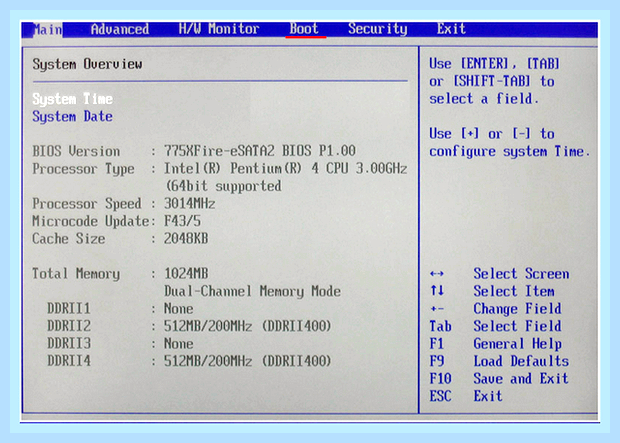620x443 pixels.
Task: Click the 3014MHz value
Action: pos(190,203)
